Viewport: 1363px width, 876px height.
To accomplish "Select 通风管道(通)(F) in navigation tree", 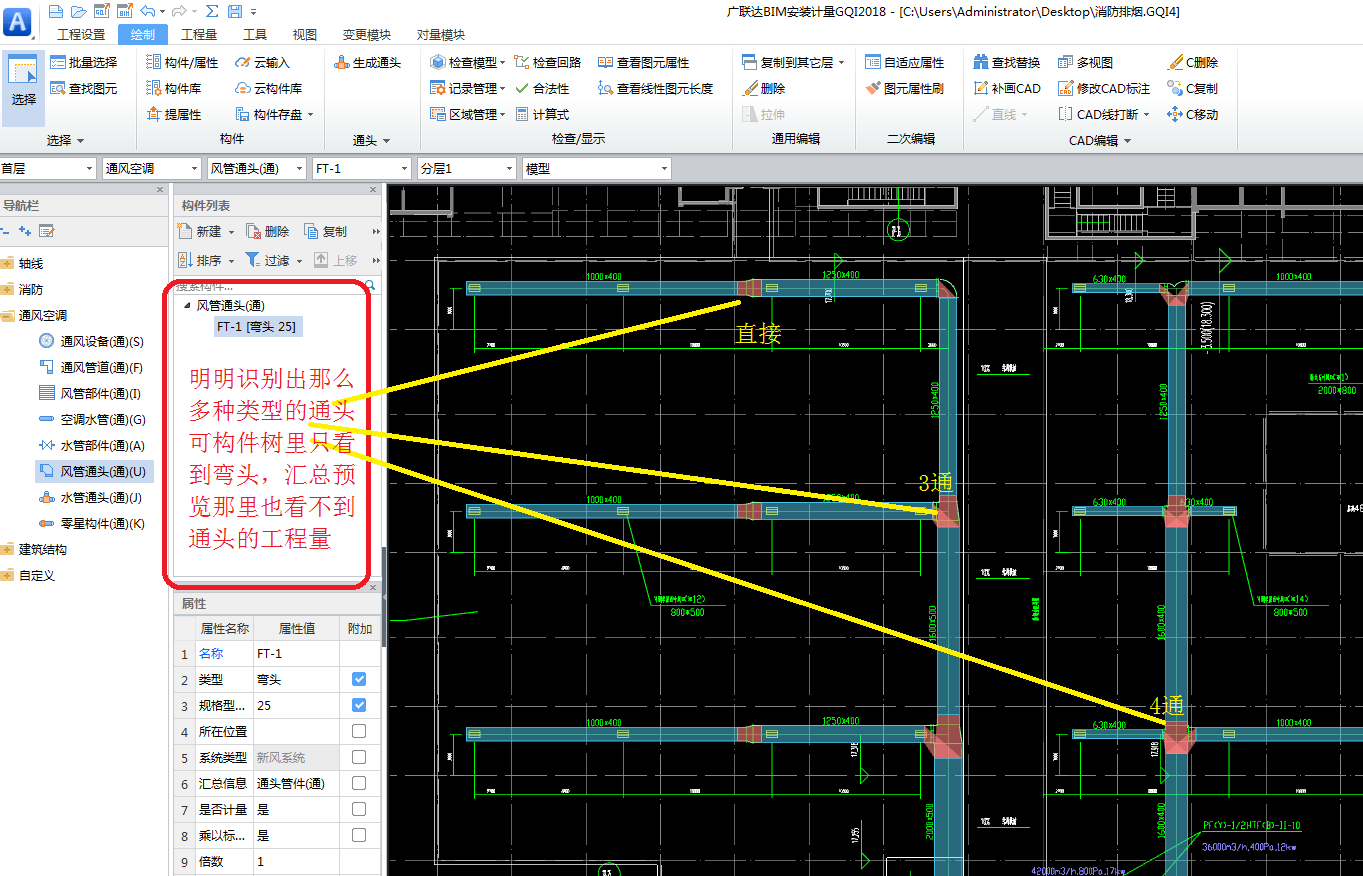I will click(x=91, y=367).
